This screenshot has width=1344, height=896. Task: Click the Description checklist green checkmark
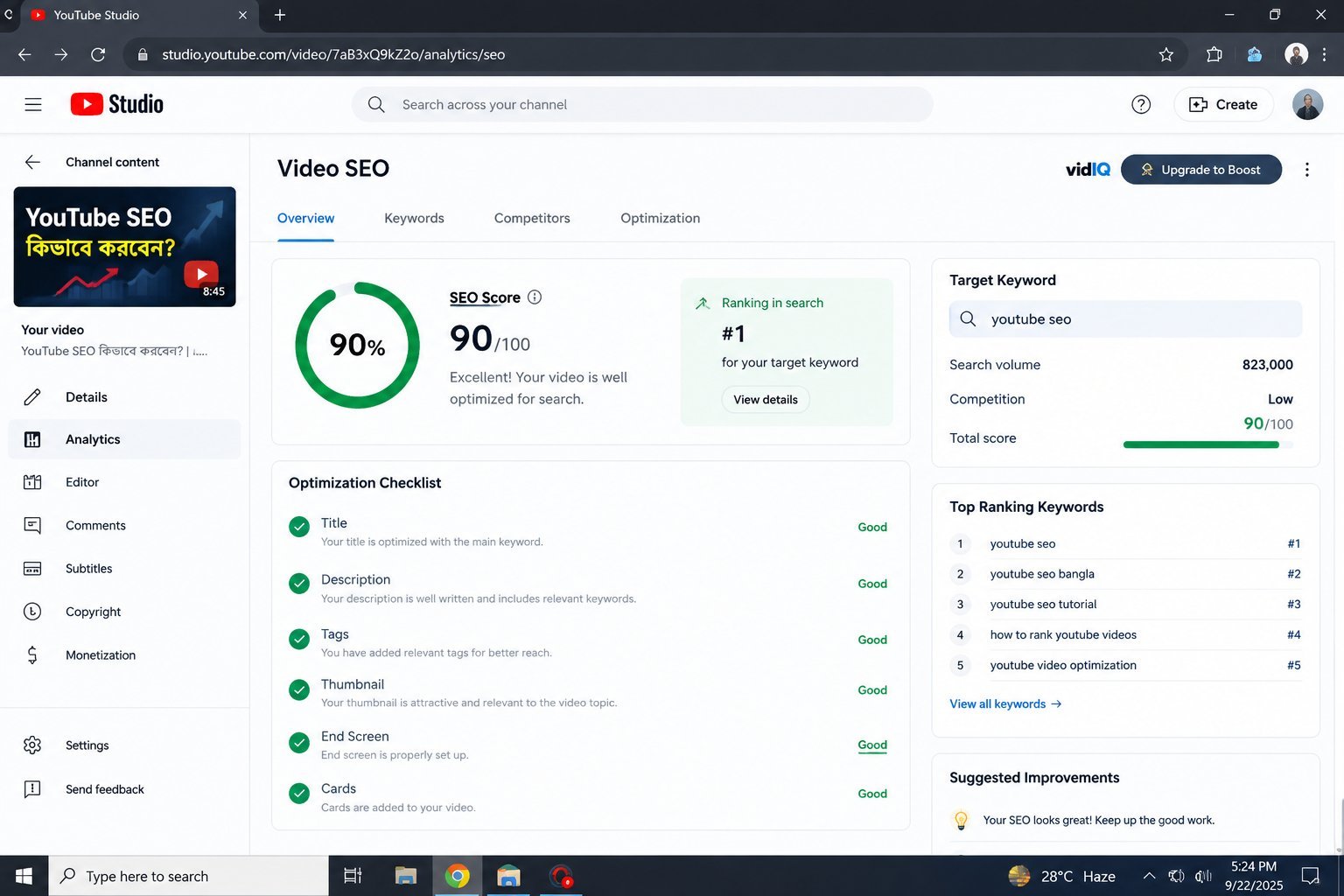(x=299, y=584)
